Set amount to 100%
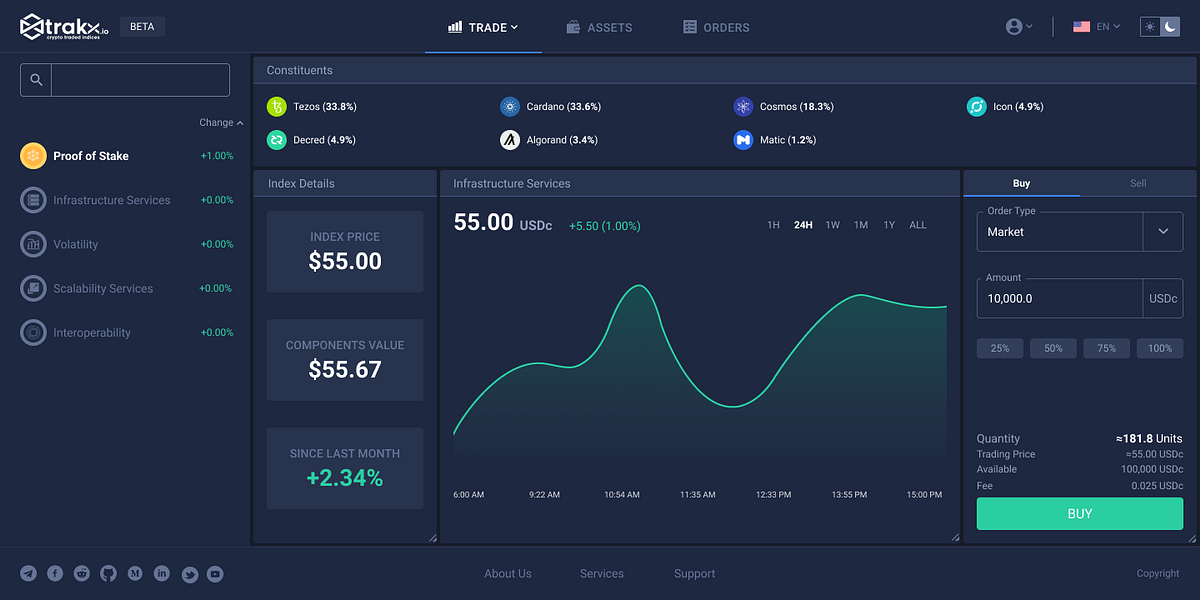The width and height of the screenshot is (1201, 600). click(x=1160, y=348)
